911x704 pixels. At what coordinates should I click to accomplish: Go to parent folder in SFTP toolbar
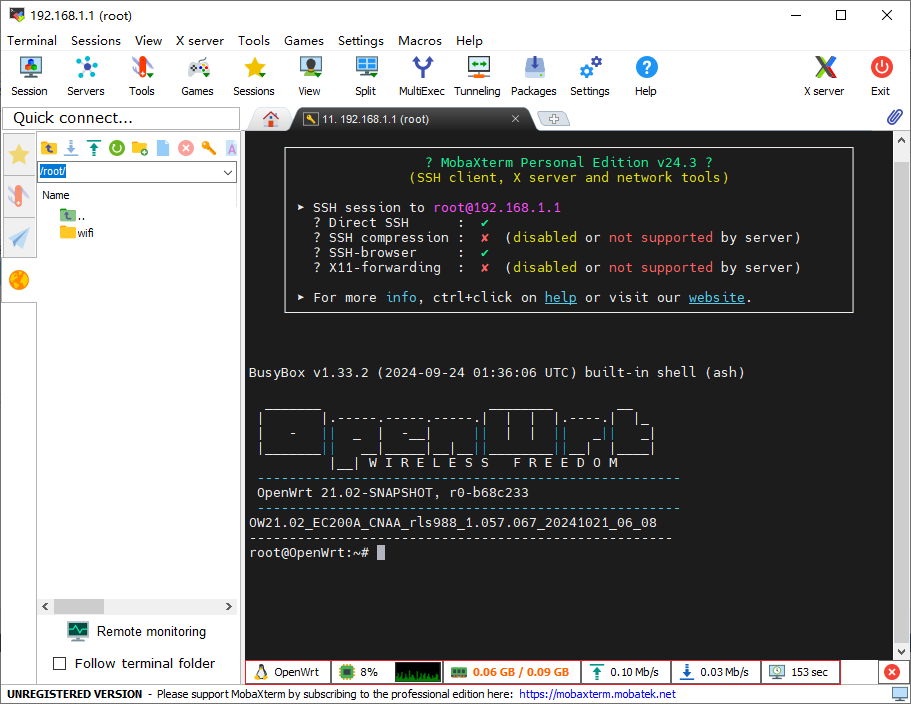click(49, 148)
